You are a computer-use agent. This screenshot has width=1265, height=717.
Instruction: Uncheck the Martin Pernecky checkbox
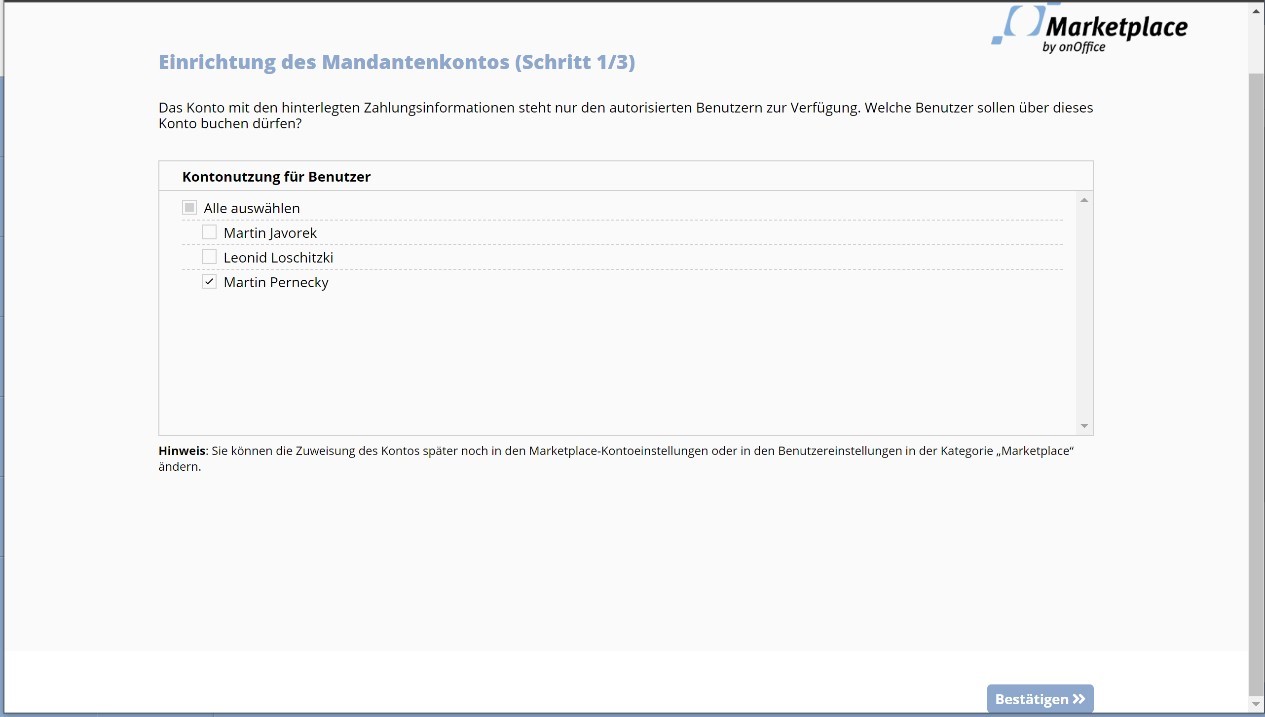(x=209, y=282)
